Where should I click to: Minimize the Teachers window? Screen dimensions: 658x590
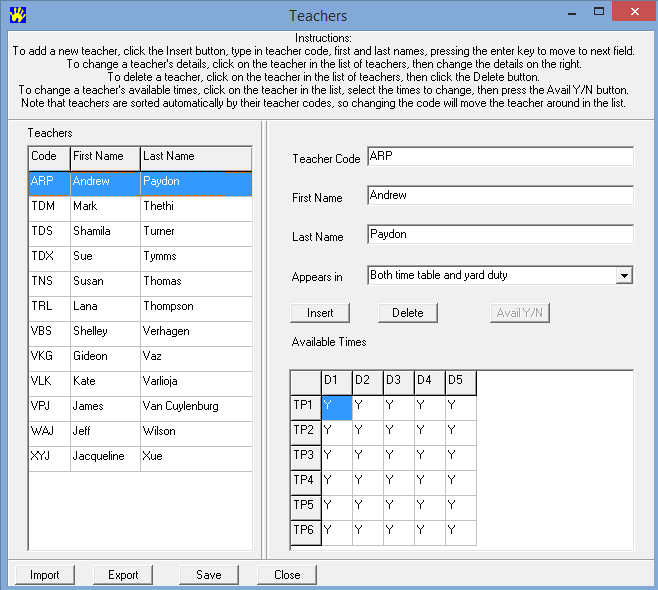(572, 13)
